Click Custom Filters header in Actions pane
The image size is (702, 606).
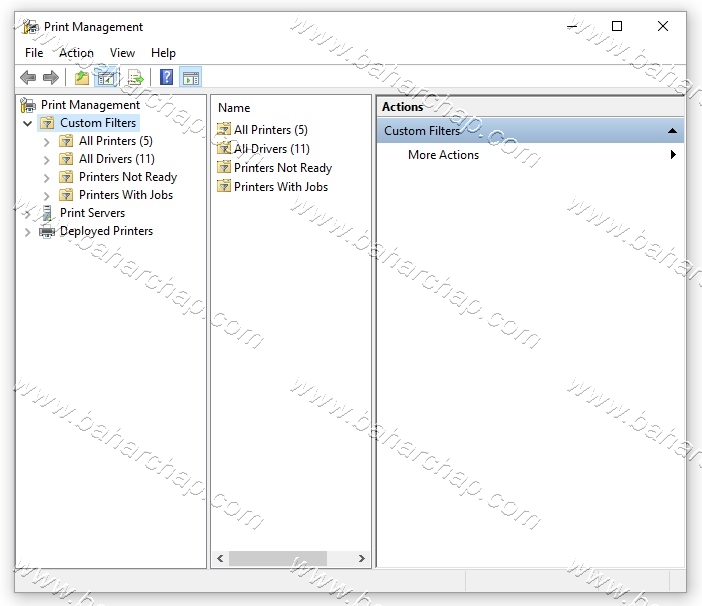click(x=530, y=131)
